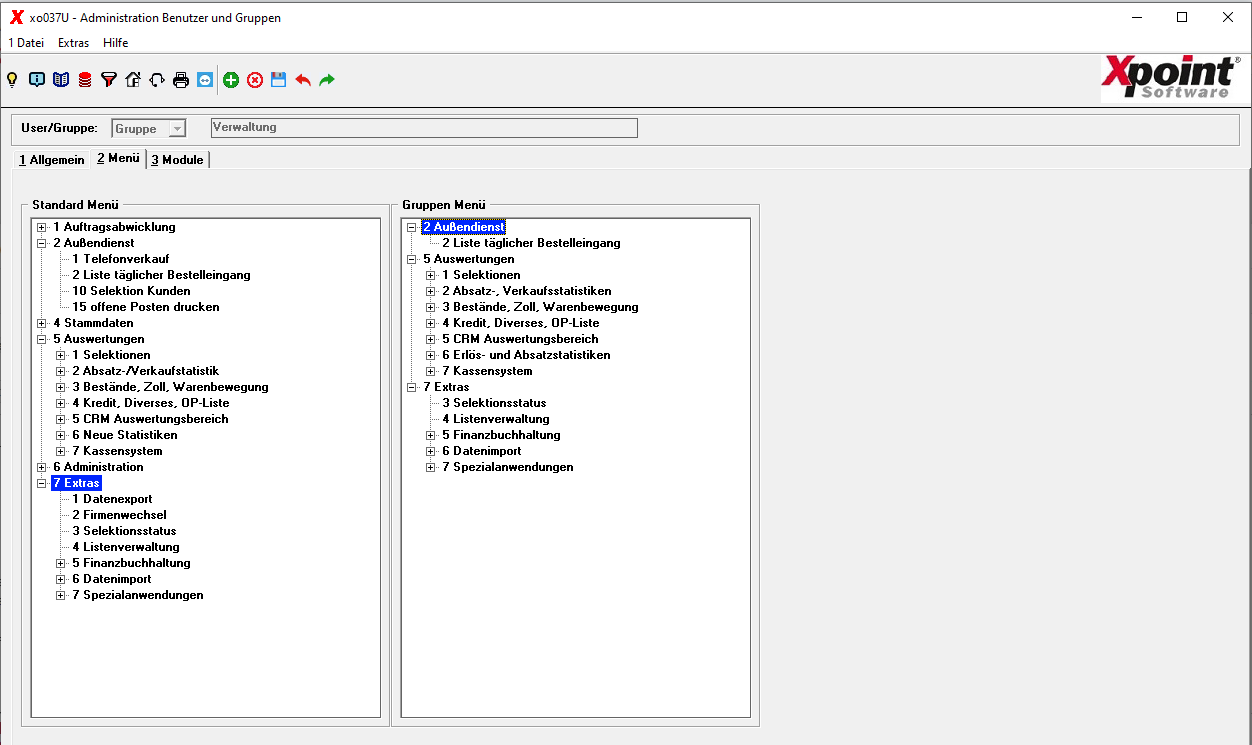Click the red database stack icon
1252x745 pixels.
[85, 80]
